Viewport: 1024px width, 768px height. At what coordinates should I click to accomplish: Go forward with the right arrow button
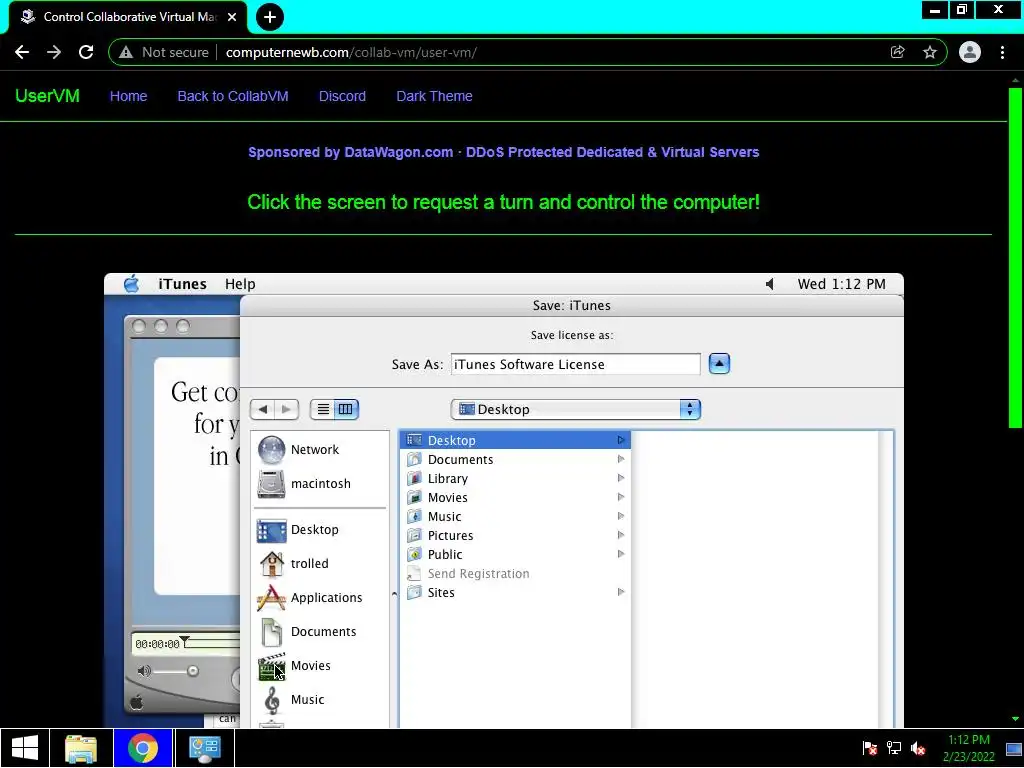coord(287,409)
